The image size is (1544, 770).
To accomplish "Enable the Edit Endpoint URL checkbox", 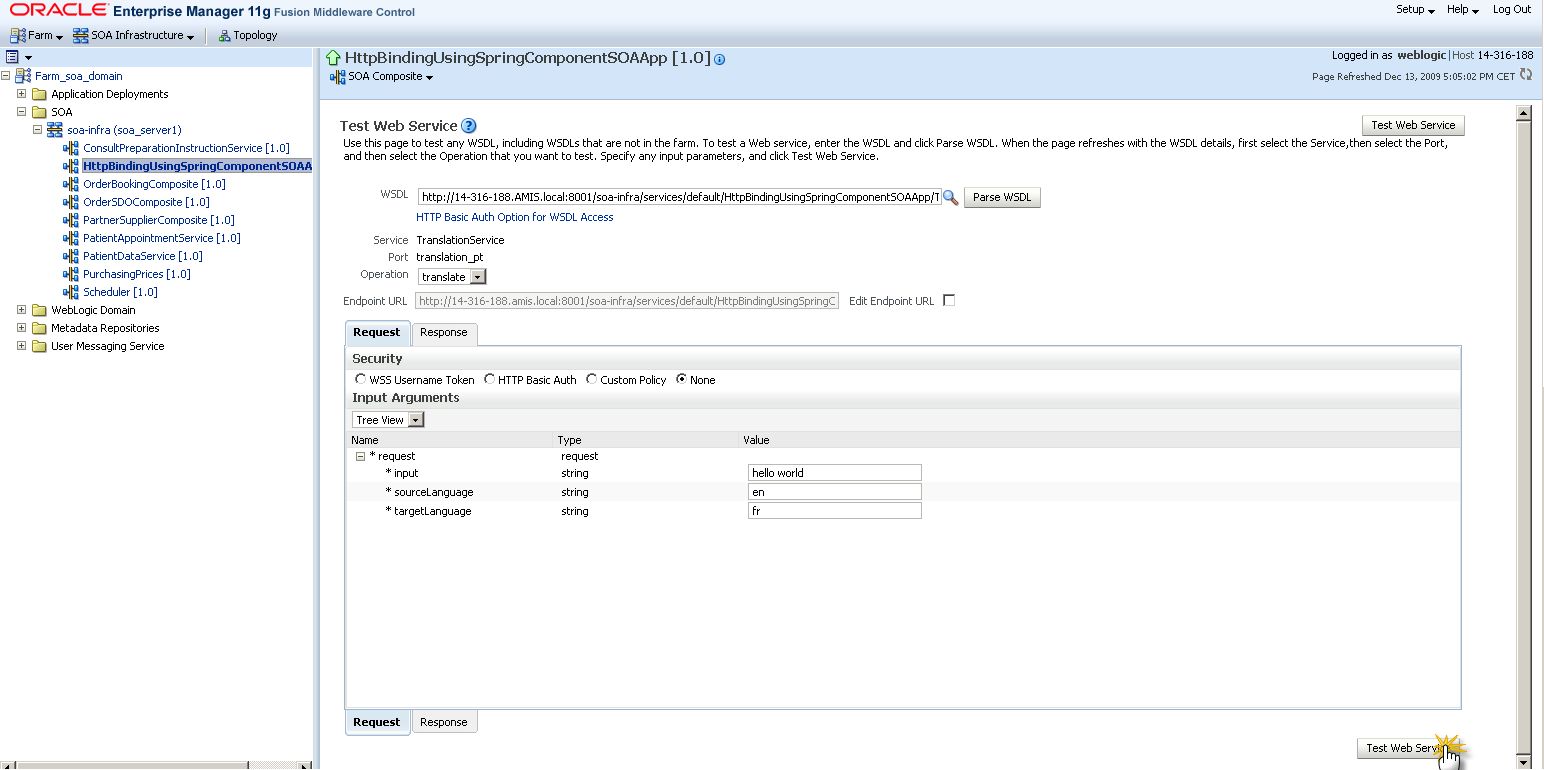I will pyautogui.click(x=949, y=301).
